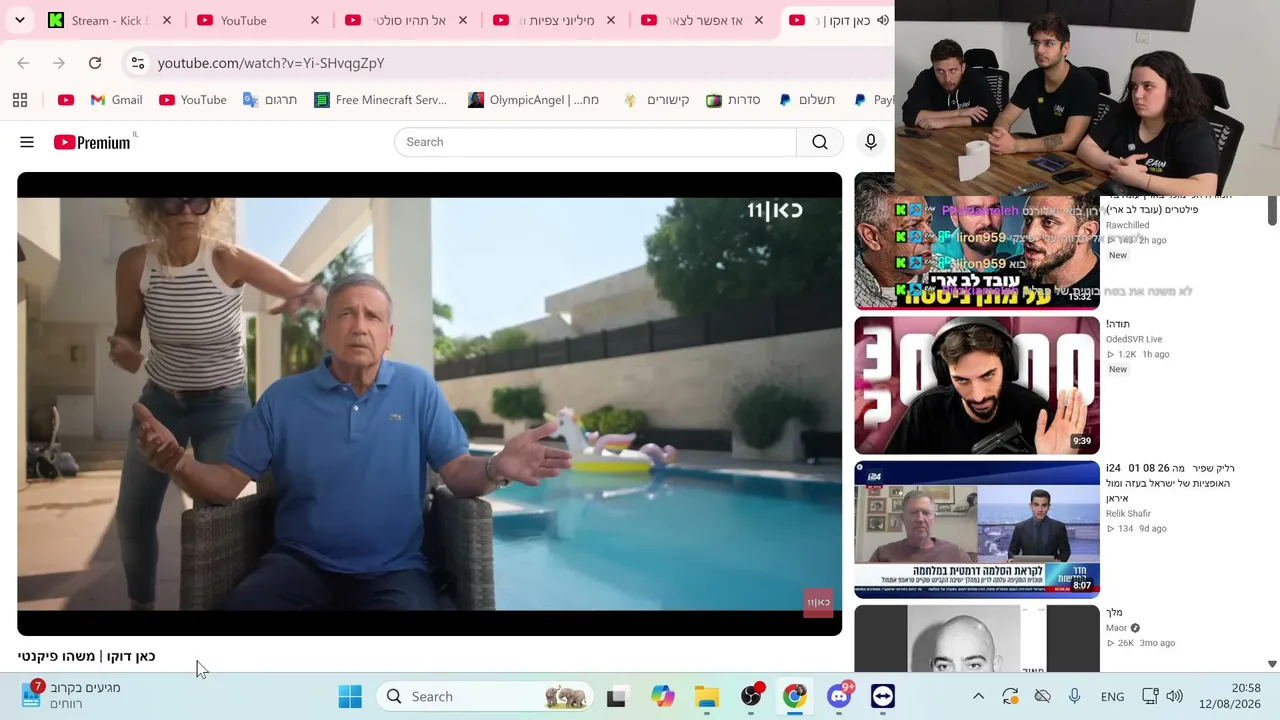Viewport: 1280px width, 720px height.
Task: Show hidden system tray icons chevron
Action: (978, 697)
